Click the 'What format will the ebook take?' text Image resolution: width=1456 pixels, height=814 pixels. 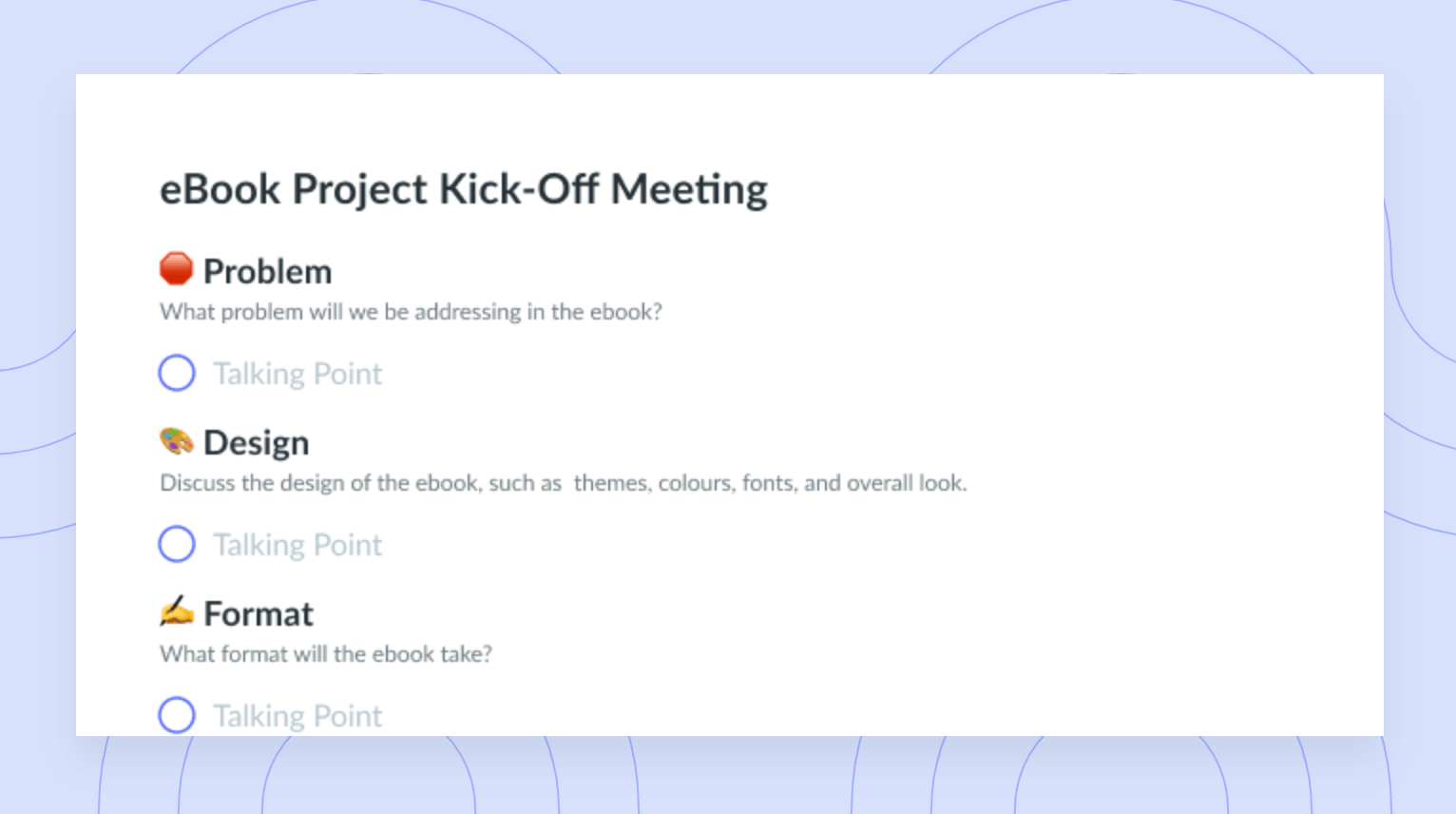(326, 654)
